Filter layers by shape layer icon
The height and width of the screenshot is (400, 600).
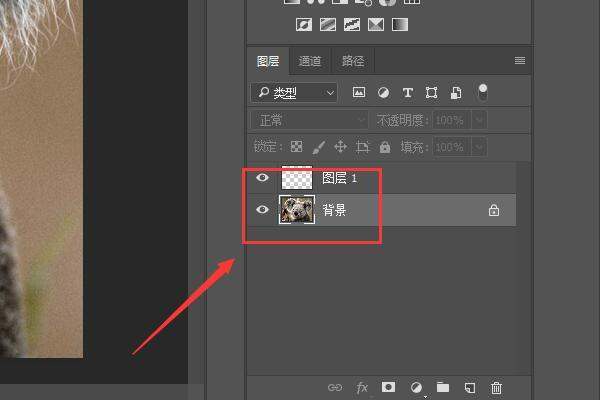pos(431,93)
